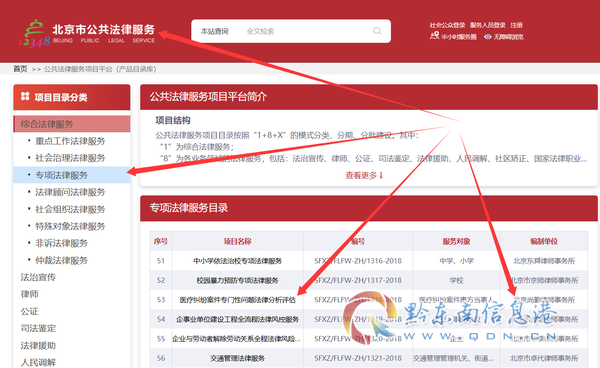Click row number 51 cell

[161, 261]
